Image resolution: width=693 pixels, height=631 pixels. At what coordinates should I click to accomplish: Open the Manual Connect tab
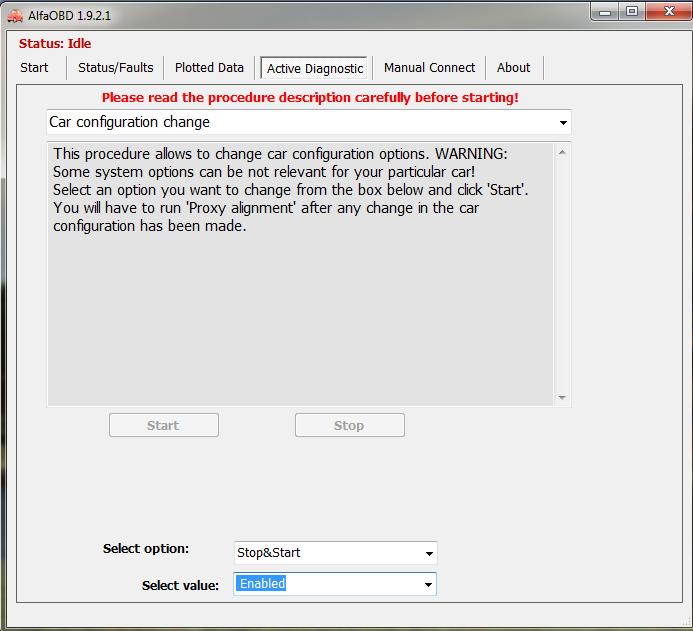(429, 68)
